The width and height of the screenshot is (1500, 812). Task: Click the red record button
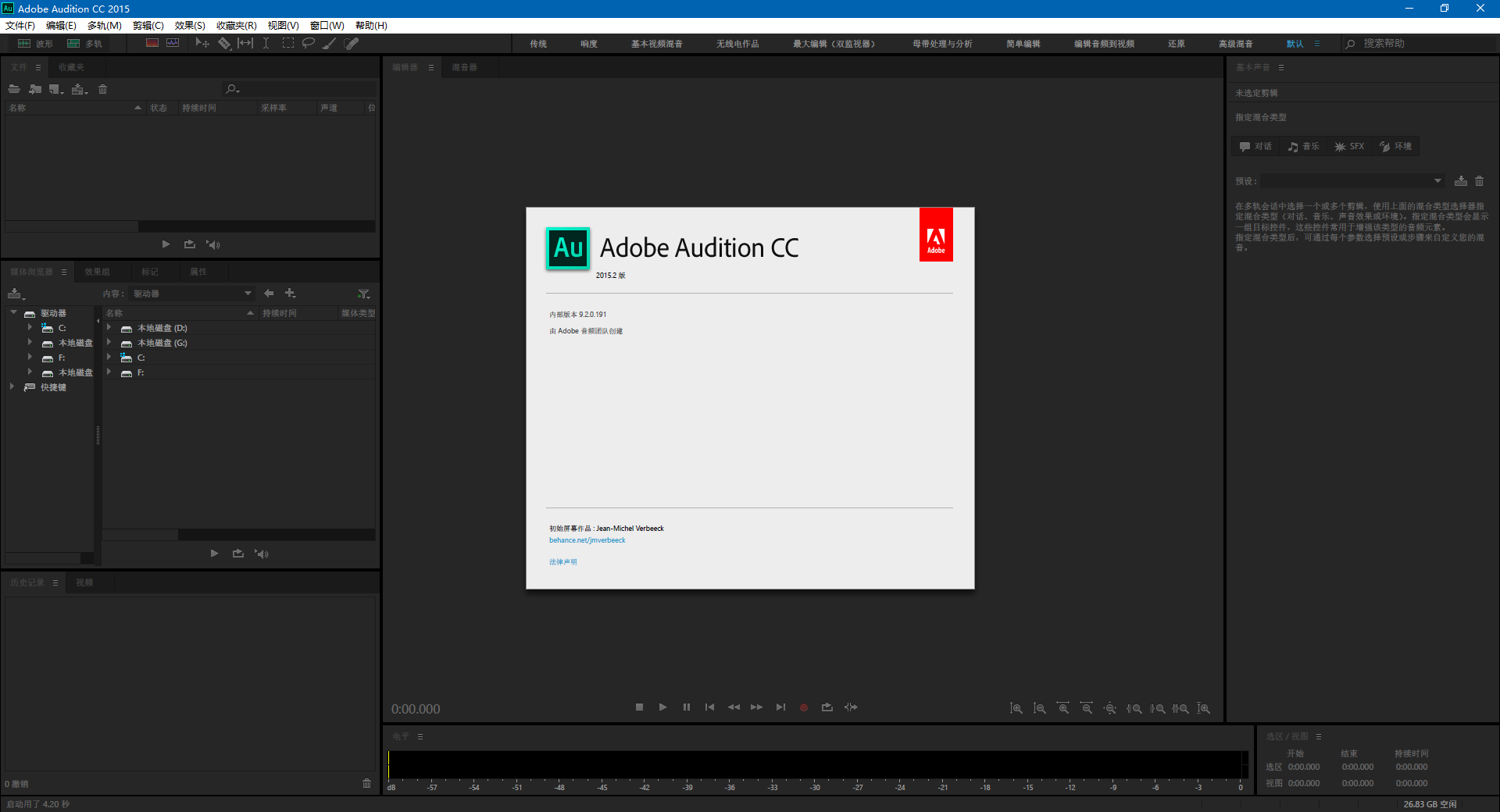coord(803,707)
